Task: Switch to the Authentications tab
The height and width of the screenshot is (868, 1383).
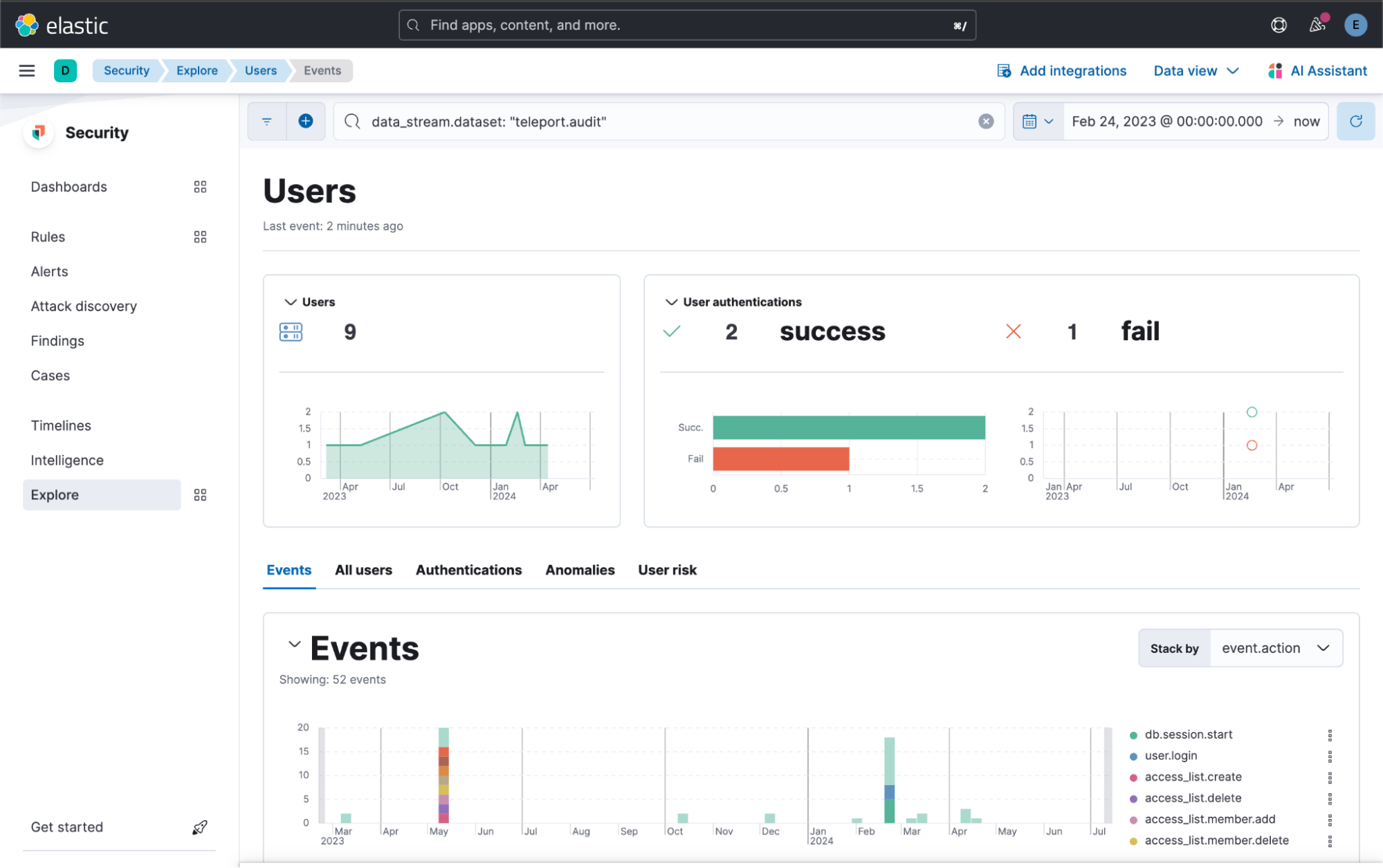Action: [468, 570]
